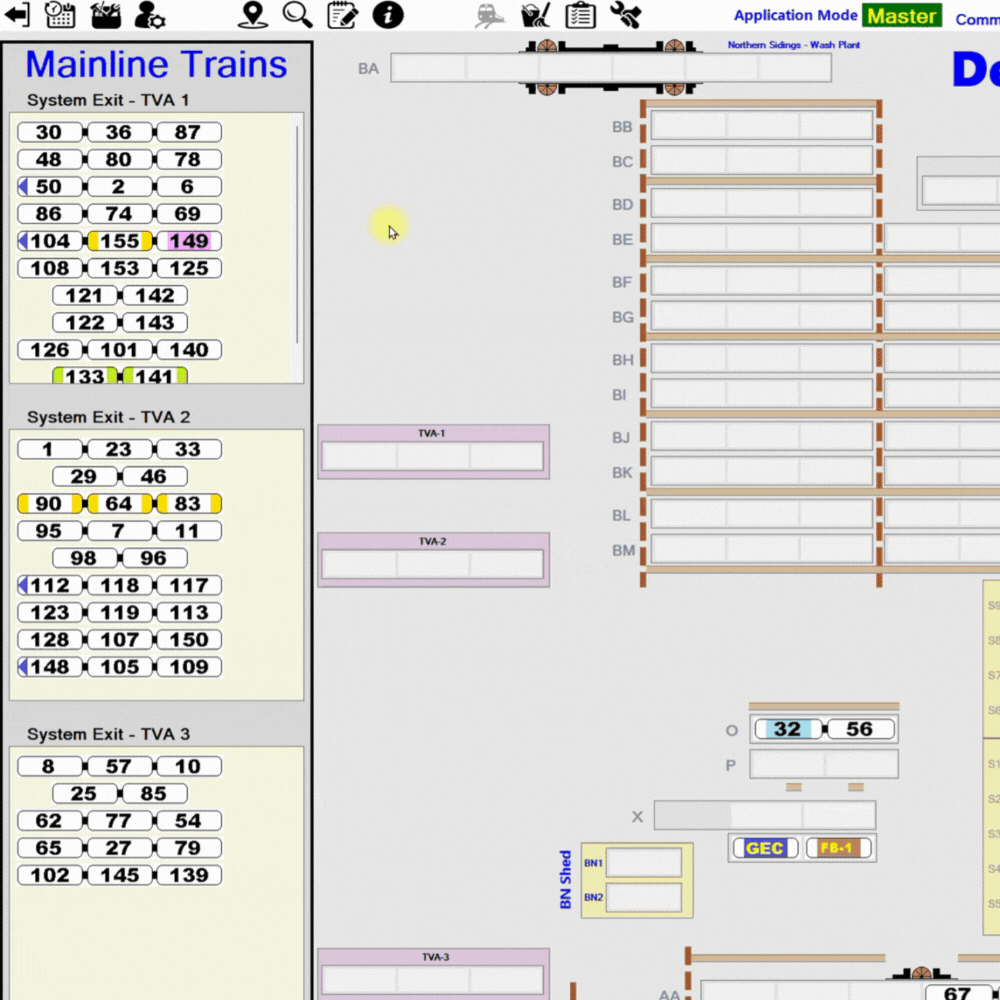1000x1000 pixels.
Task: Click the track X slot
Action: point(765,815)
